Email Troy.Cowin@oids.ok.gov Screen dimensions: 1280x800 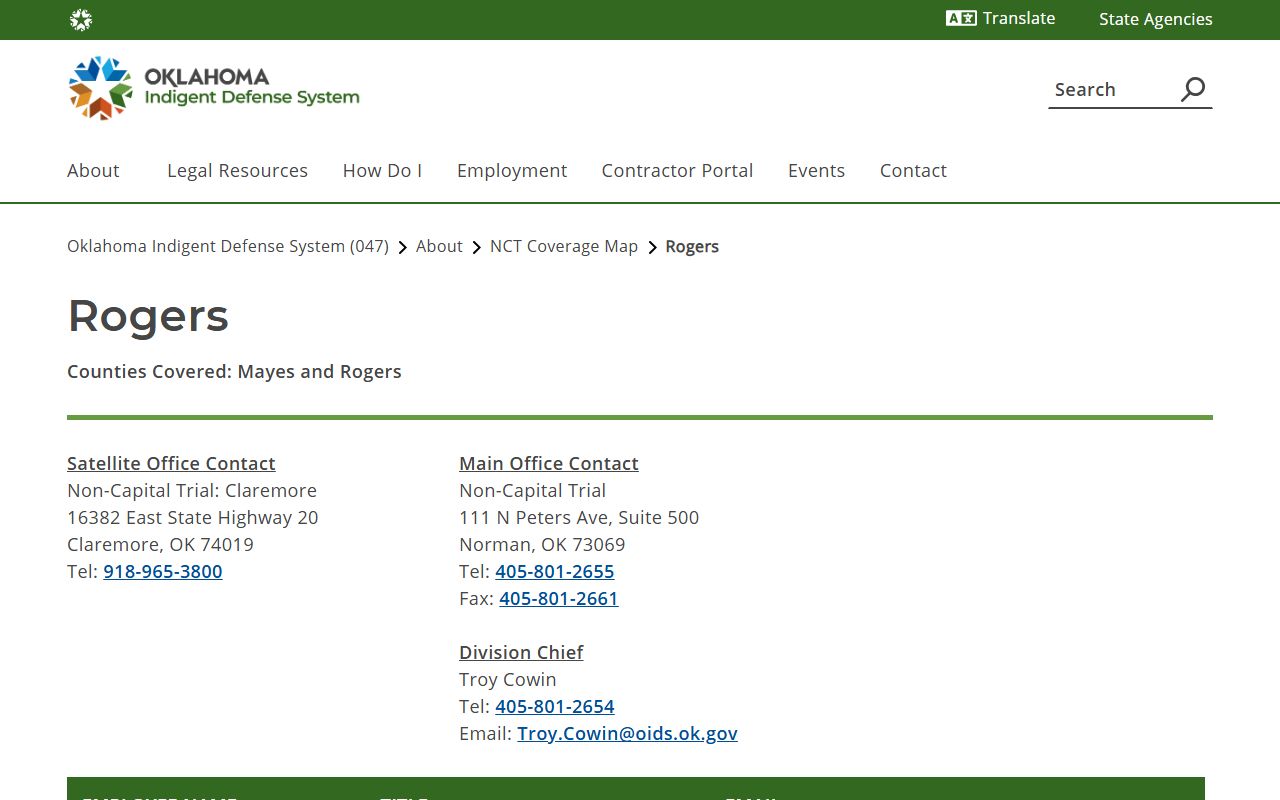627,734
